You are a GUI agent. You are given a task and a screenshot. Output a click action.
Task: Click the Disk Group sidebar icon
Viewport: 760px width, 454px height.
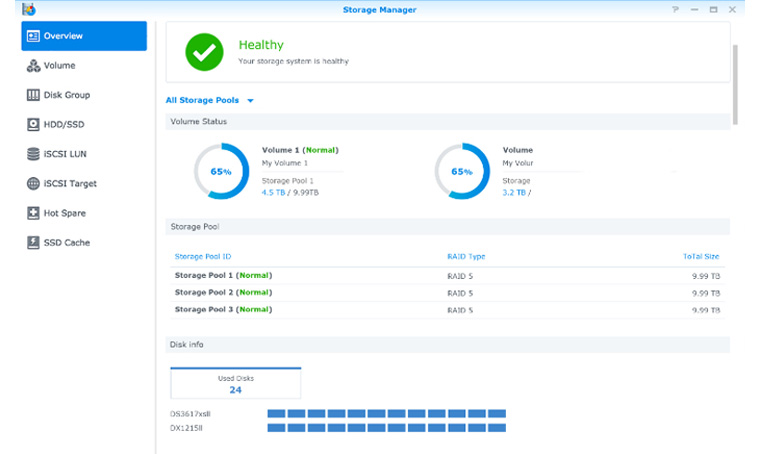click(33, 95)
